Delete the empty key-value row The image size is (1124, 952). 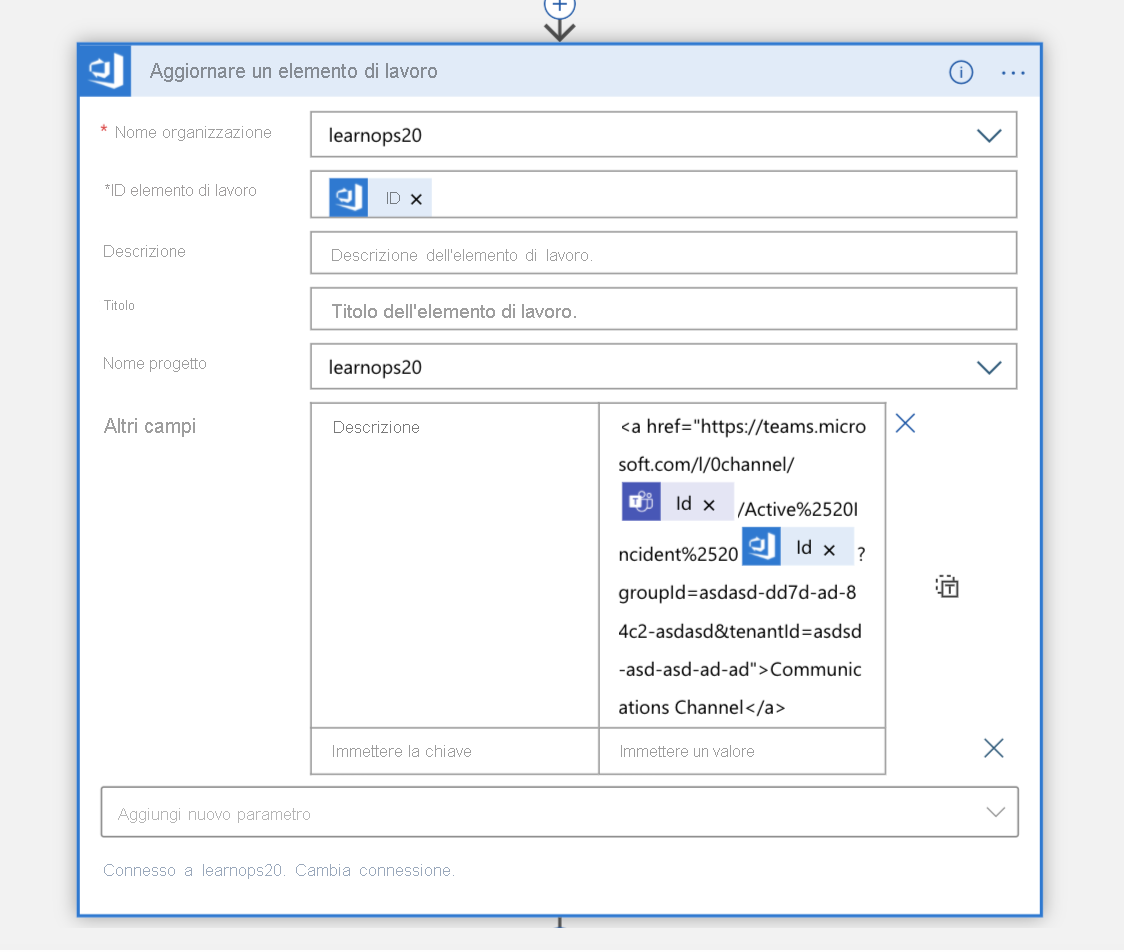(994, 748)
